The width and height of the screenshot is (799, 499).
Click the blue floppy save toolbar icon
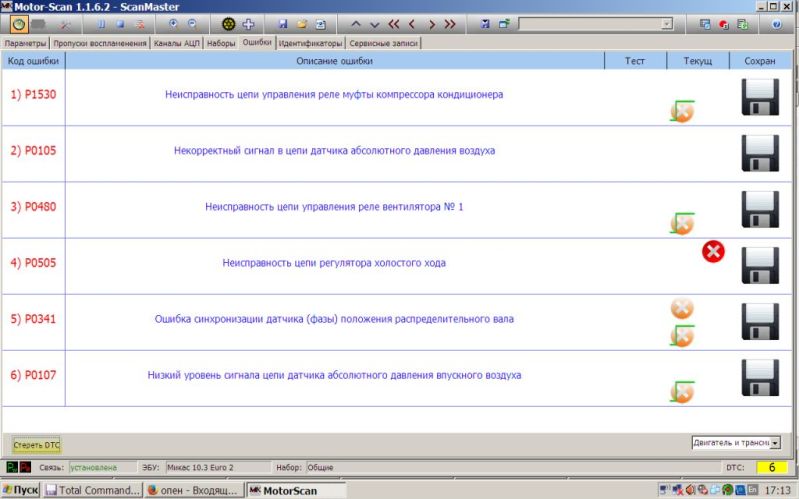(283, 24)
